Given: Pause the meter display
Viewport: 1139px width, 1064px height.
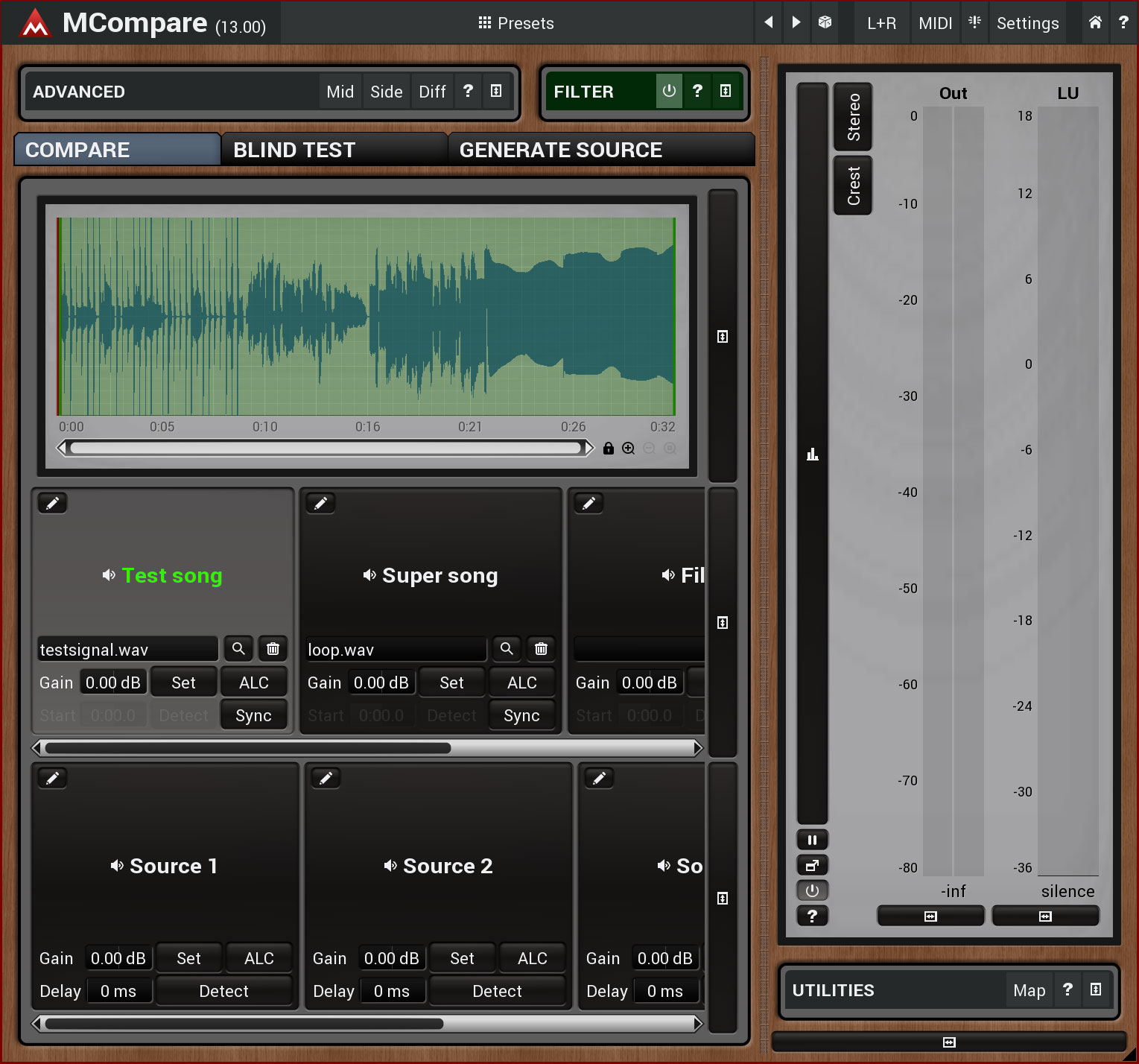Looking at the screenshot, I should (812, 840).
